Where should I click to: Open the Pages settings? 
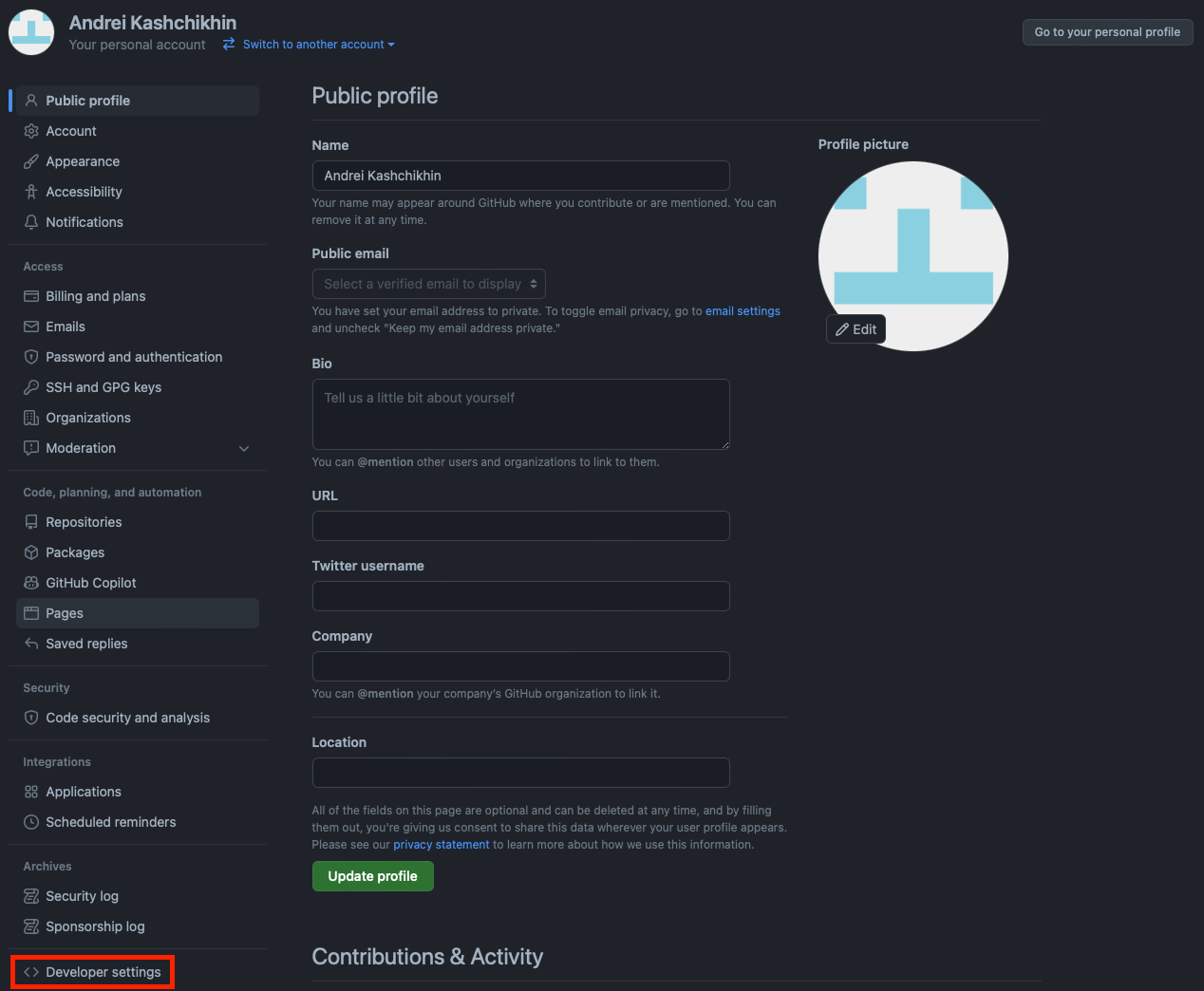(x=138, y=613)
